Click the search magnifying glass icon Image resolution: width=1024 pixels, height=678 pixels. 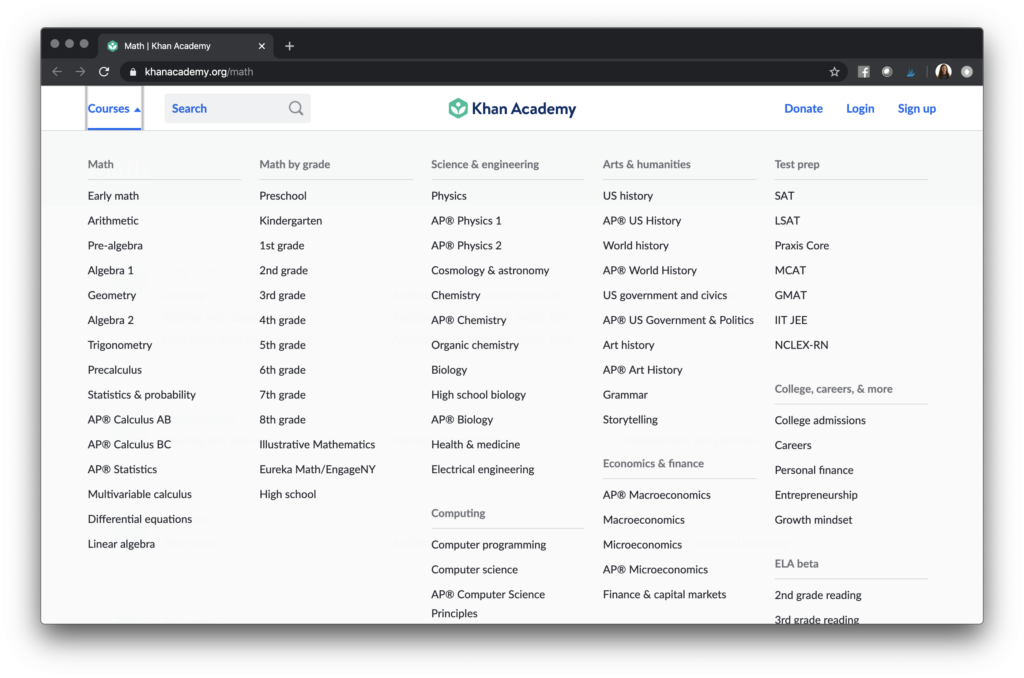(x=295, y=108)
